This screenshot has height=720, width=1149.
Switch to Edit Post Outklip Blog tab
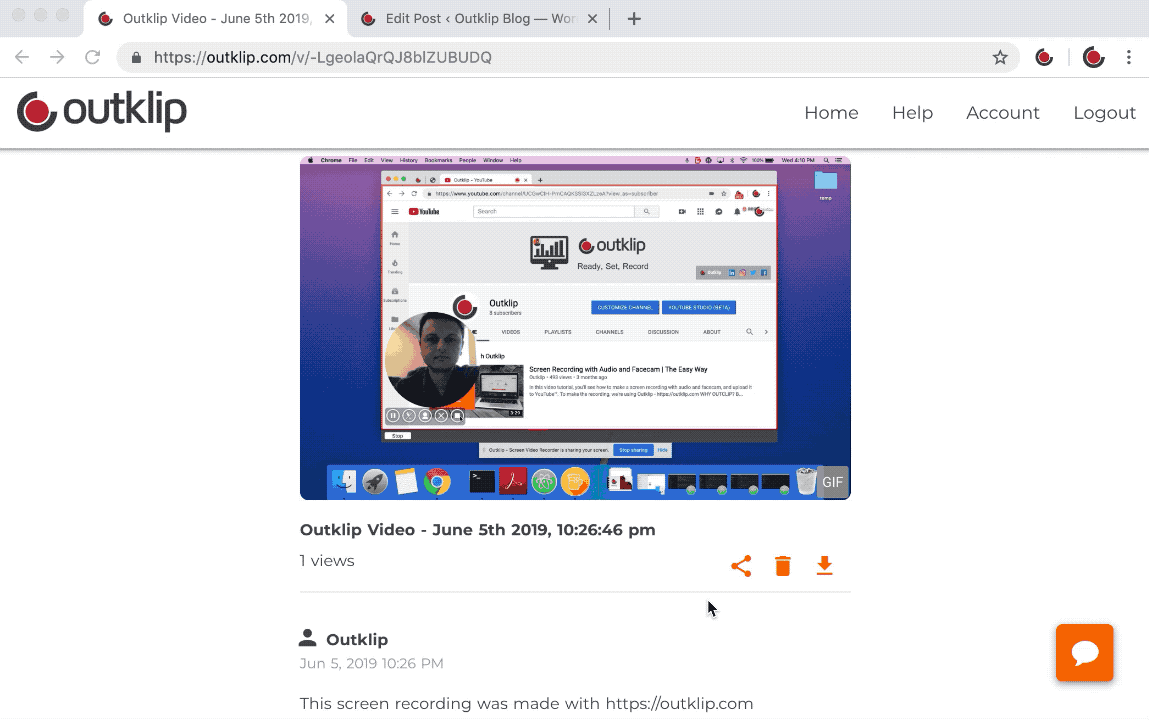point(479,19)
